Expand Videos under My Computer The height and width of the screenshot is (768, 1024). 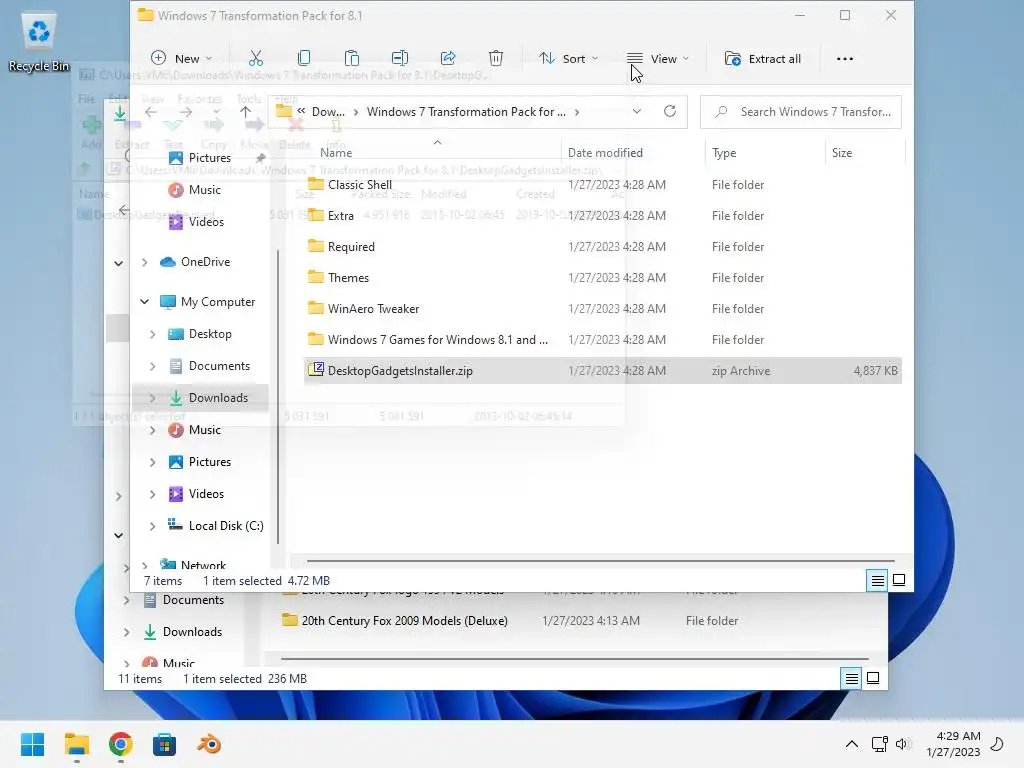[x=152, y=494]
